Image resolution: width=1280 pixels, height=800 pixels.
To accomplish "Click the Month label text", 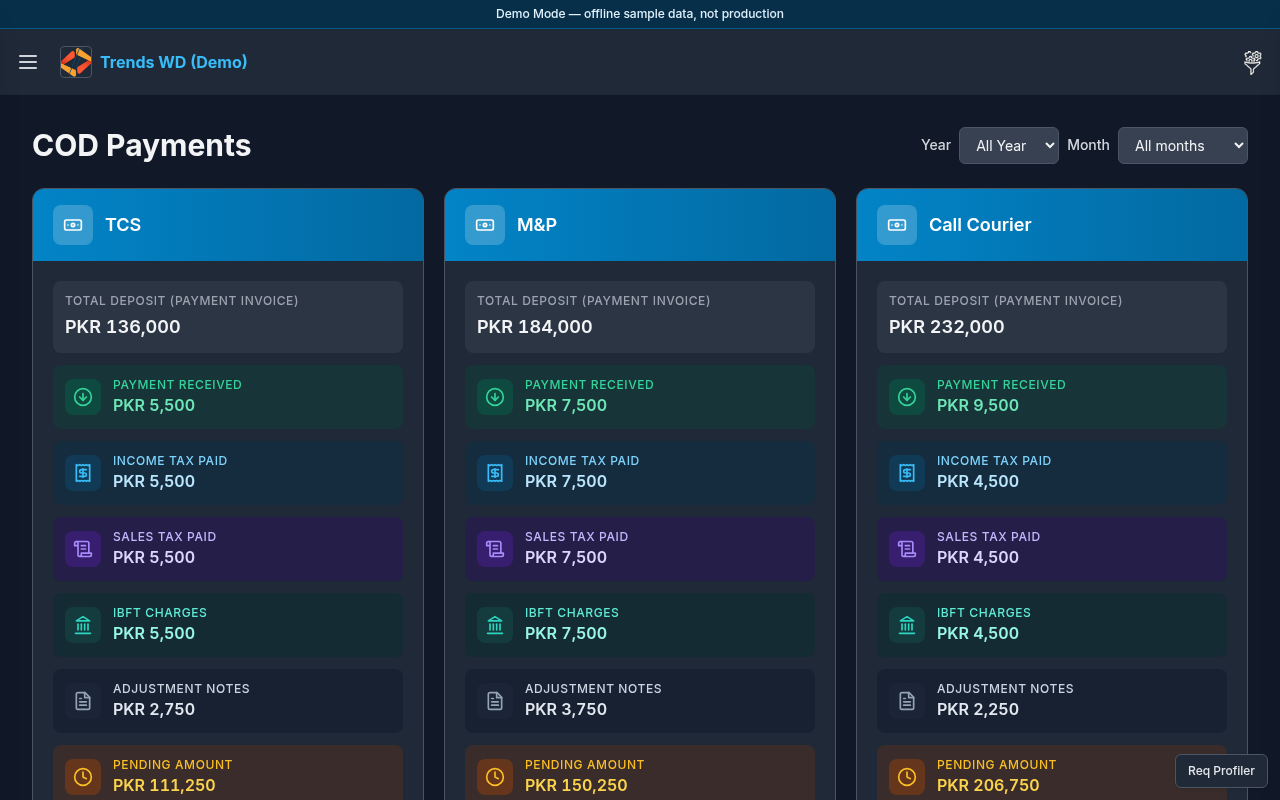I will 1088,145.
